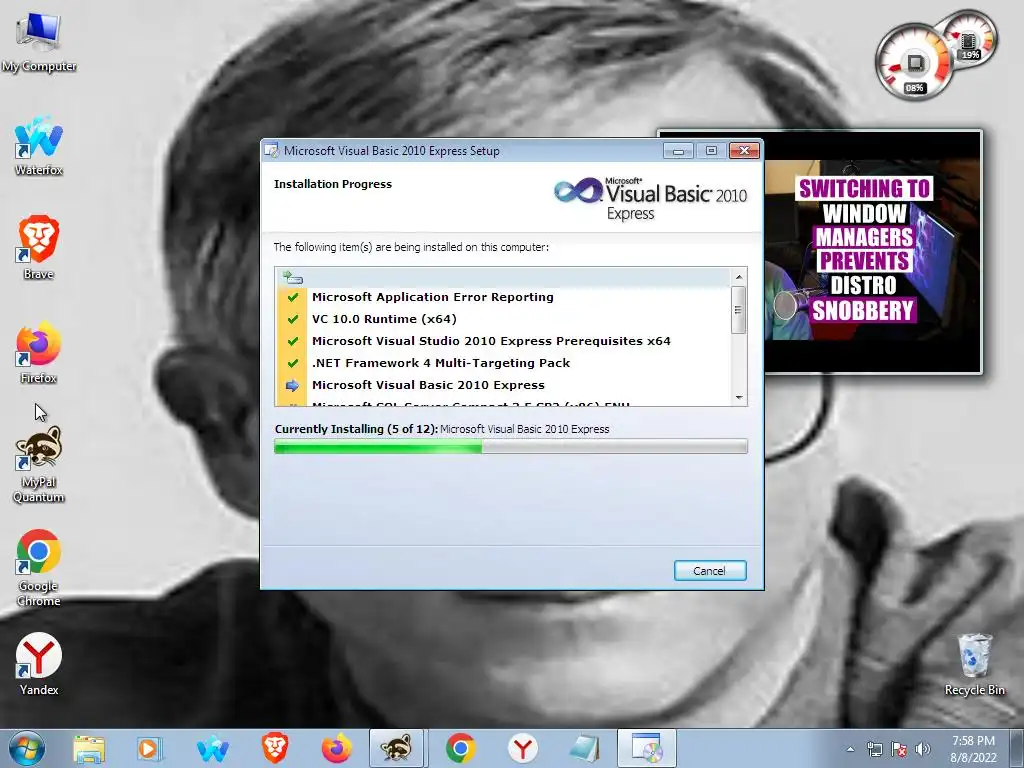Screen dimensions: 1024x768
Task: Launch Windows Media Player from taskbar
Action: pyautogui.click(x=149, y=749)
